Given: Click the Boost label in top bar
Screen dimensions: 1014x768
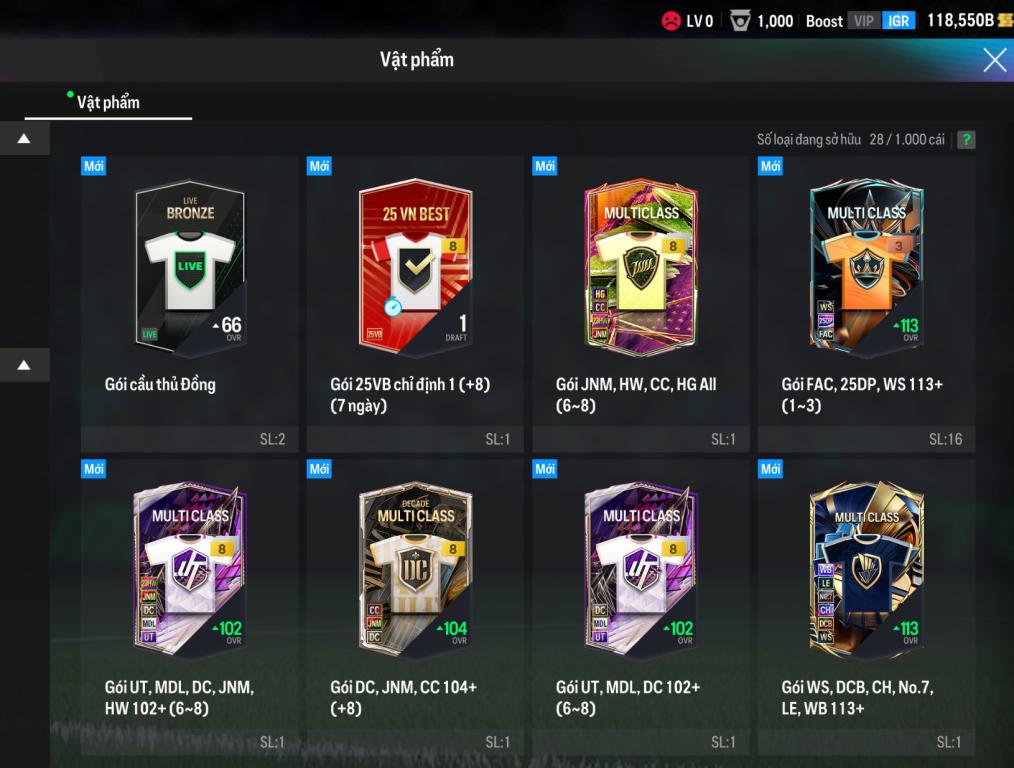Looking at the screenshot, I should (x=824, y=21).
